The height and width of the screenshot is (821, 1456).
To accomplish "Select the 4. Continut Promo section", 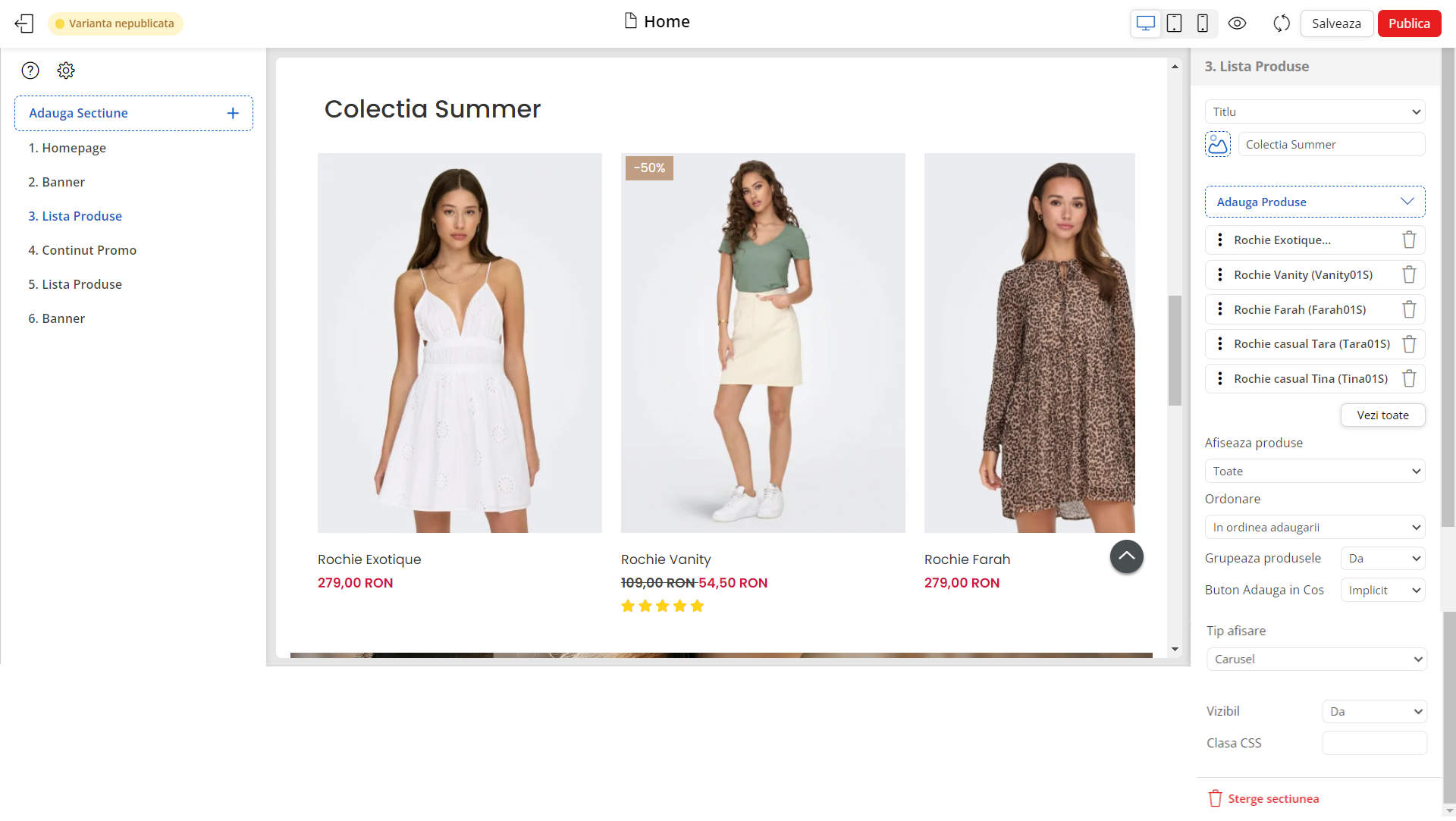I will click(82, 250).
